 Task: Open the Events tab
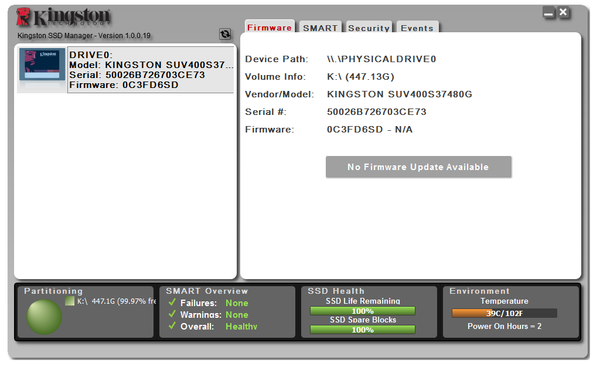(x=417, y=28)
